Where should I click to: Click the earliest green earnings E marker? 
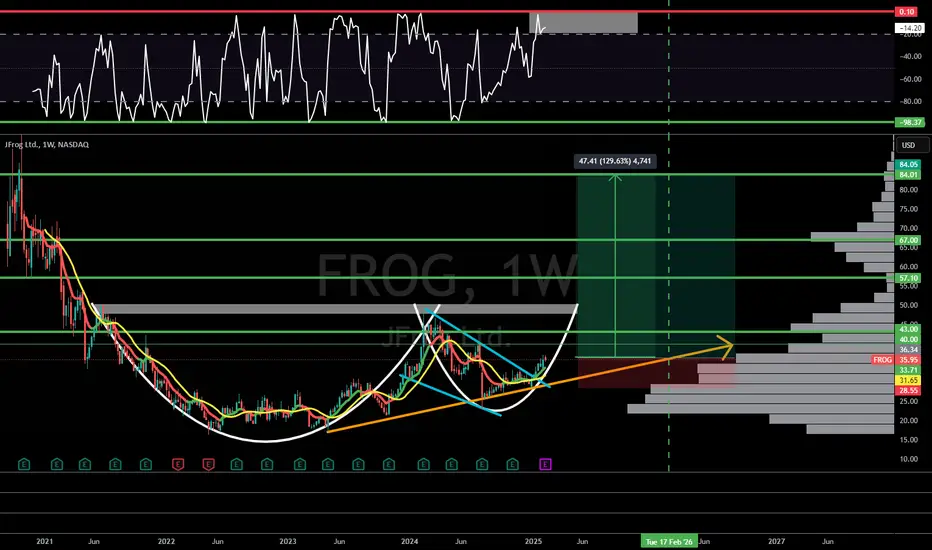coord(24,464)
